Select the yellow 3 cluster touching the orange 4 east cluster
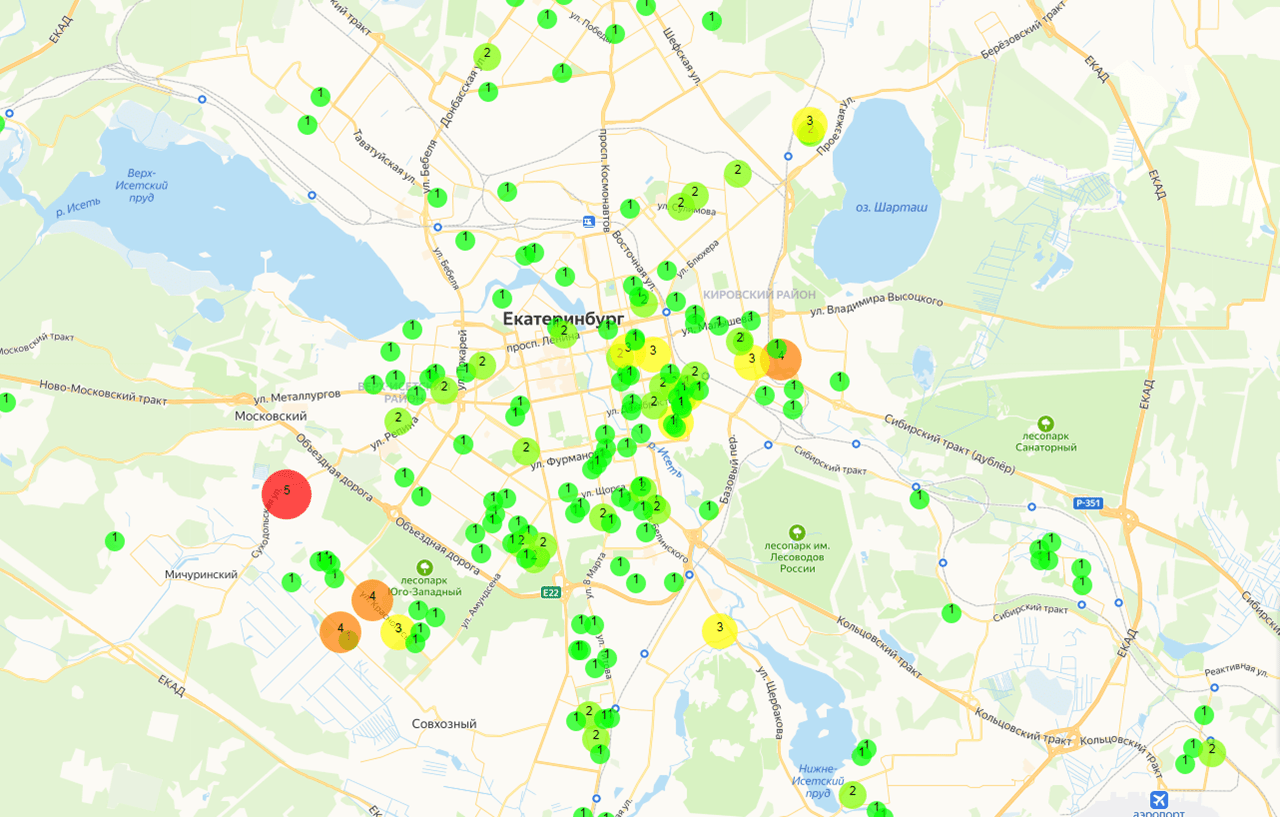The height and width of the screenshot is (817, 1280). click(x=752, y=360)
